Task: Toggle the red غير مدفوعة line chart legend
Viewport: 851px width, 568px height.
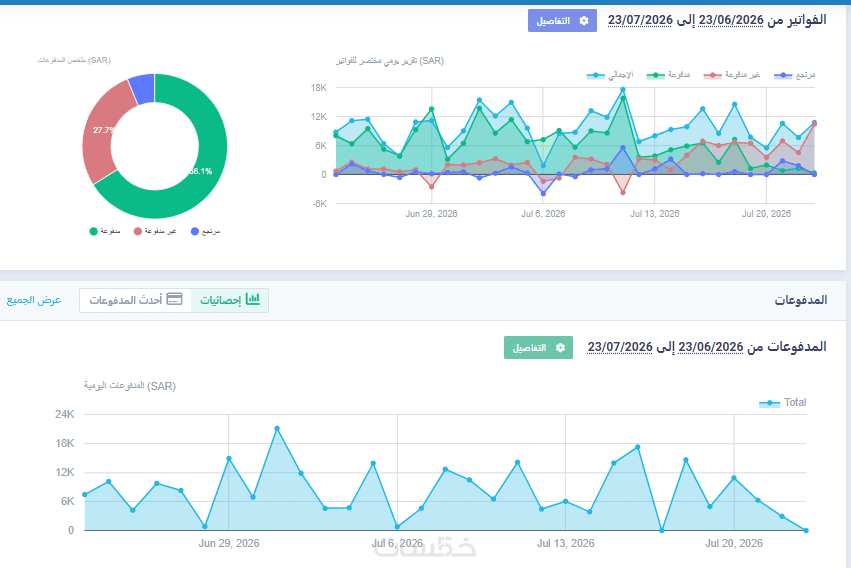Action: point(731,75)
